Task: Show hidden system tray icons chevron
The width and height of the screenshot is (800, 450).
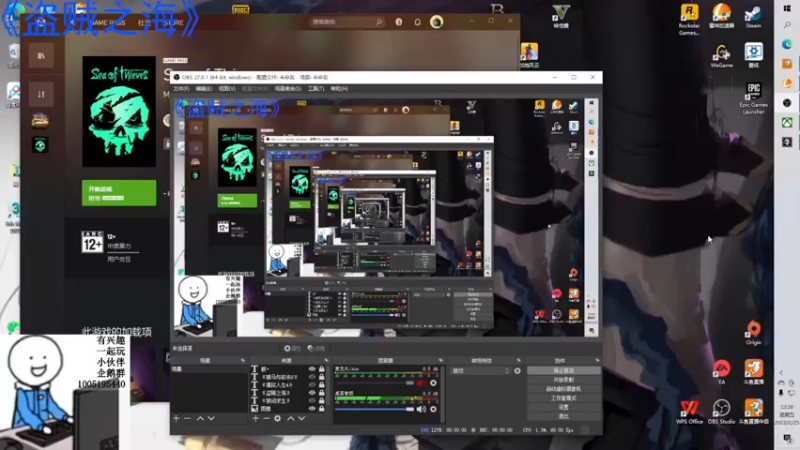Action: coord(781,373)
